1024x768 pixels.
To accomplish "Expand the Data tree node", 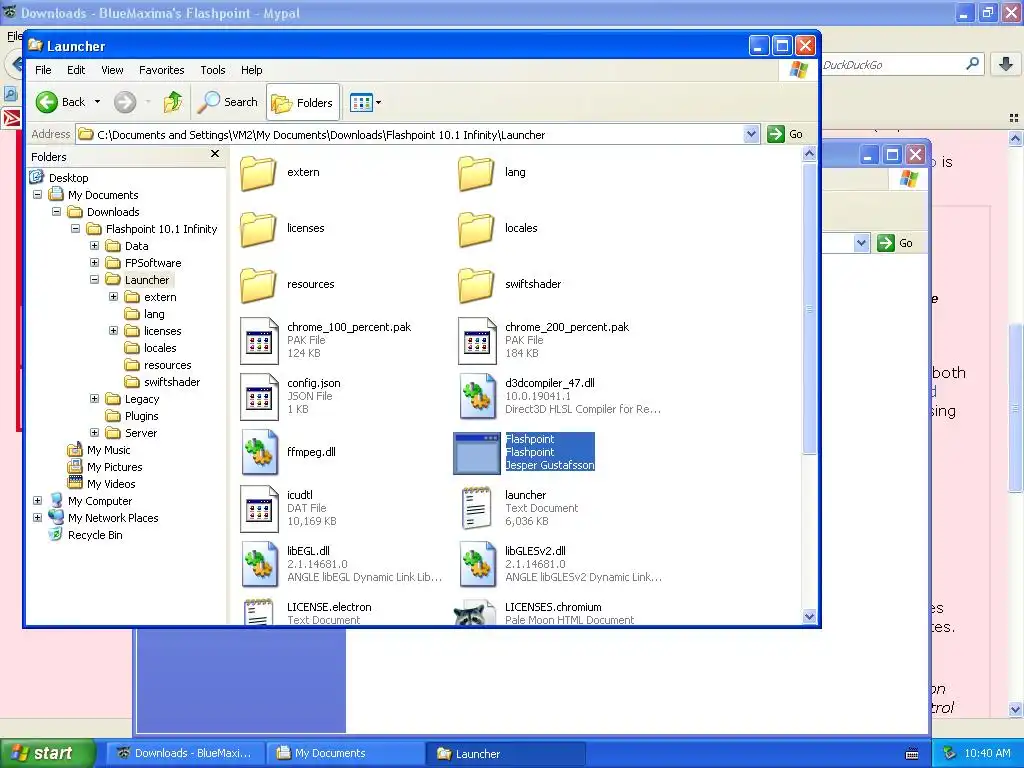I will (x=94, y=246).
